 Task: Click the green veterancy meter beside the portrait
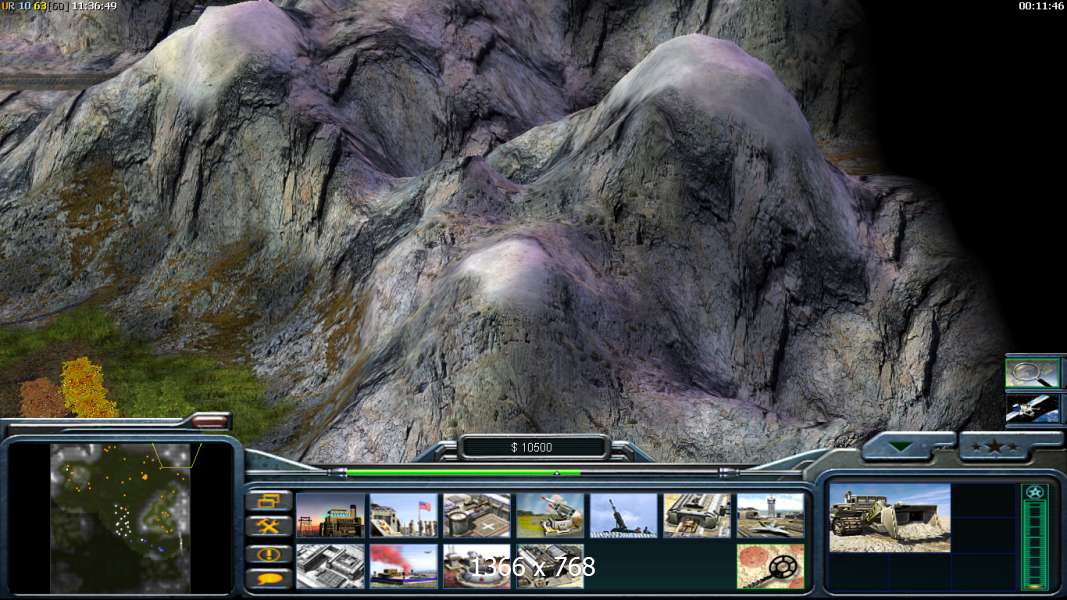pyautogui.click(x=1034, y=544)
